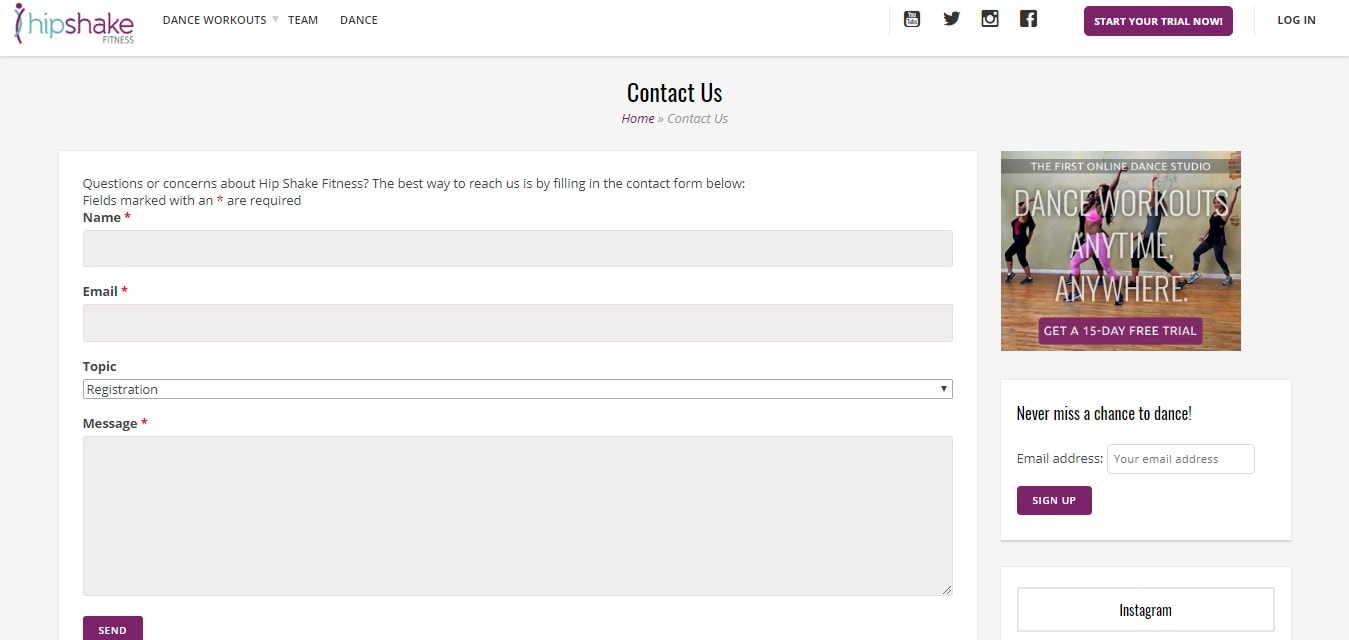Screen dimensions: 1349x640
Task: Click the Hip Shake Fitness logo
Action: click(74, 23)
